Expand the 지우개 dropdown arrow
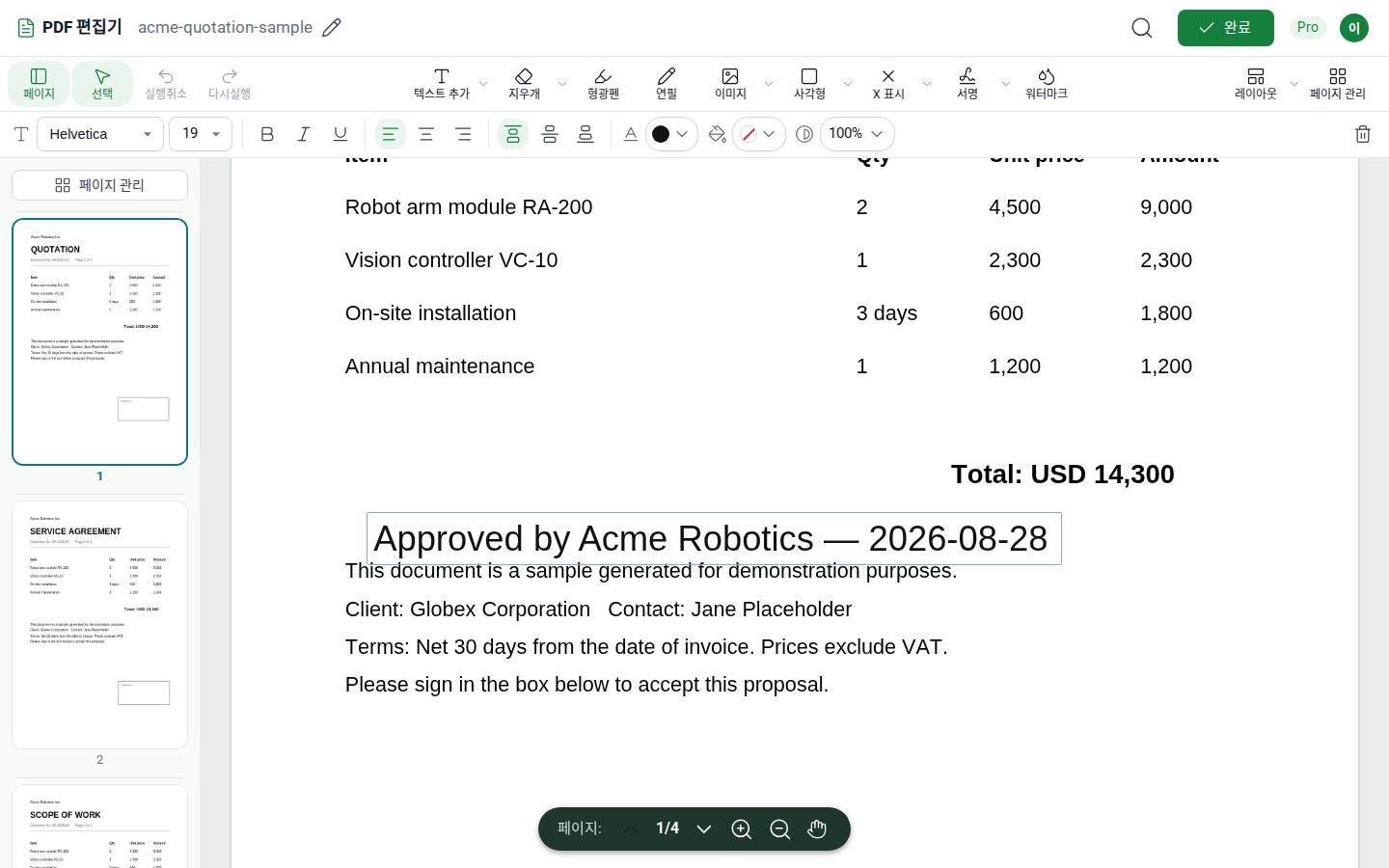1389x868 pixels. coord(562,84)
